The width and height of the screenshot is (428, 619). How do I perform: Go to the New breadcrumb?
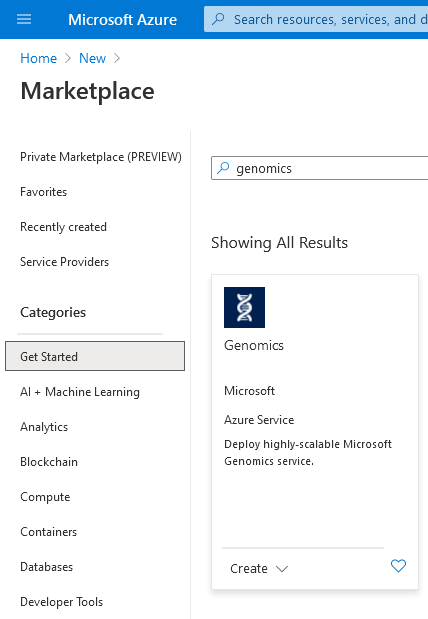coord(92,58)
